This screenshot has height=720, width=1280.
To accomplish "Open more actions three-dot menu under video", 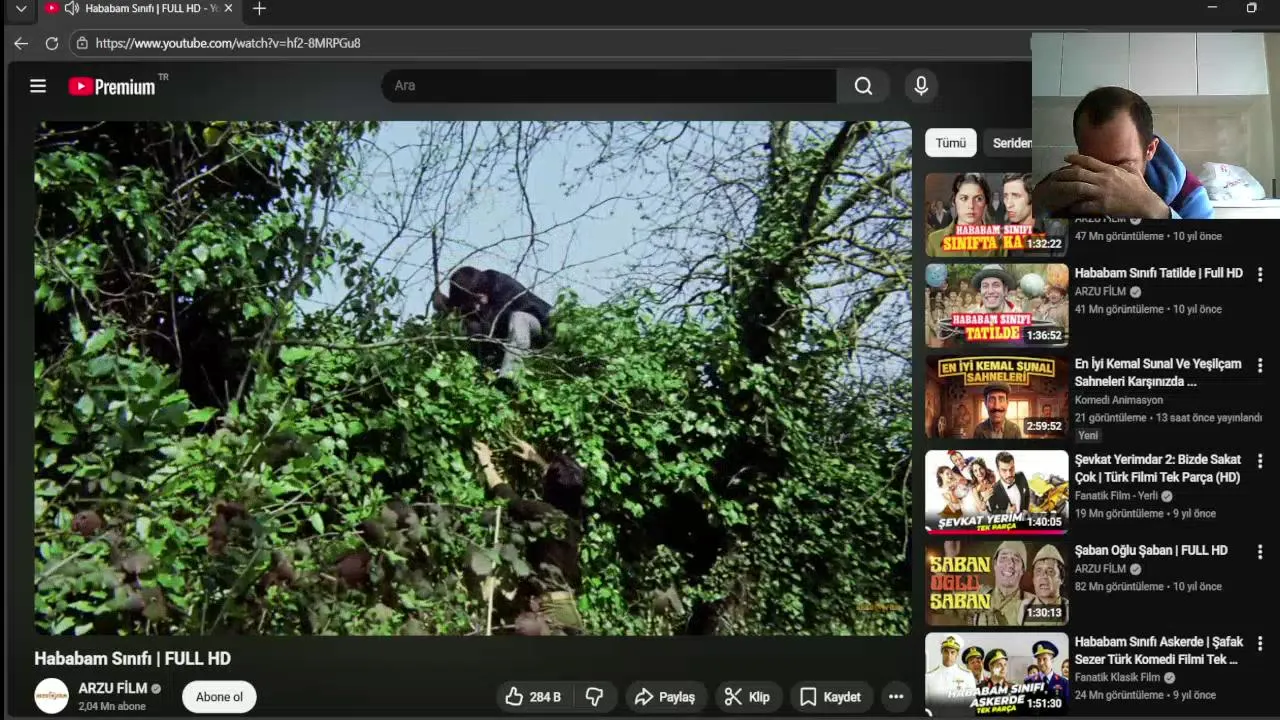I will [896, 697].
